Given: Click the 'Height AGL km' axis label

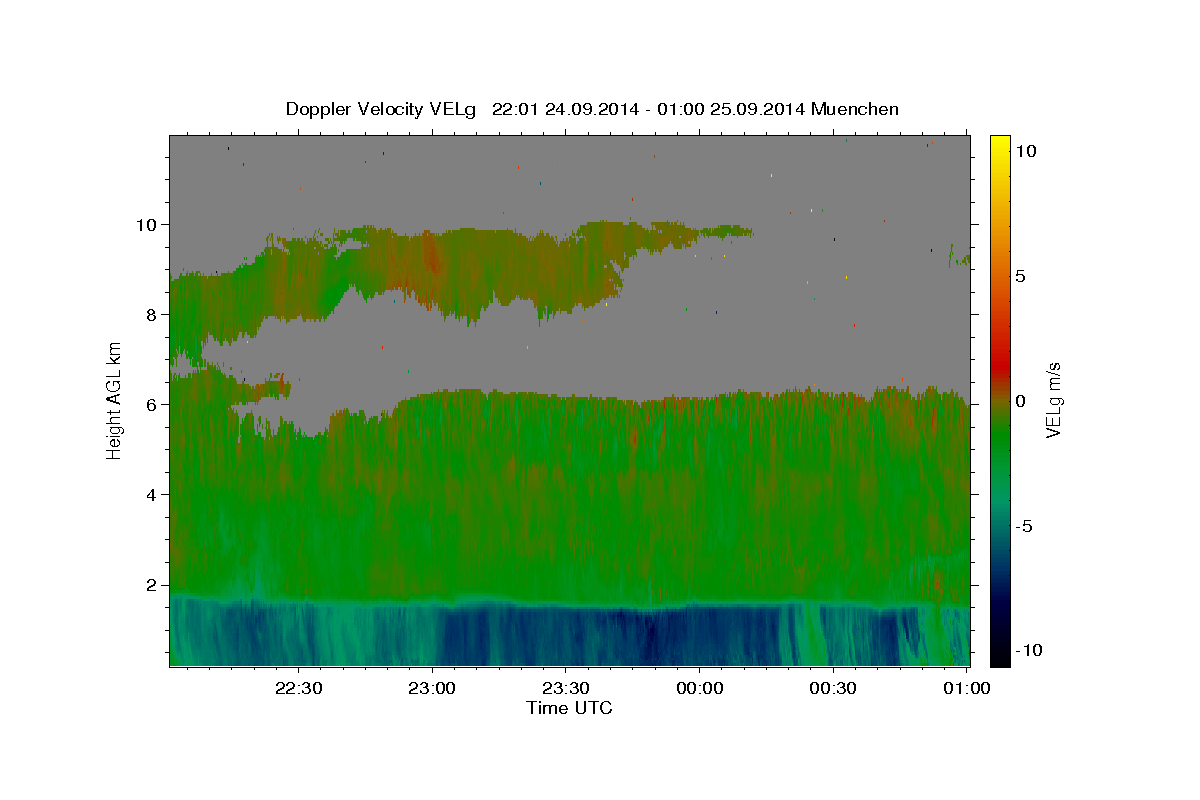Looking at the screenshot, I should [115, 400].
